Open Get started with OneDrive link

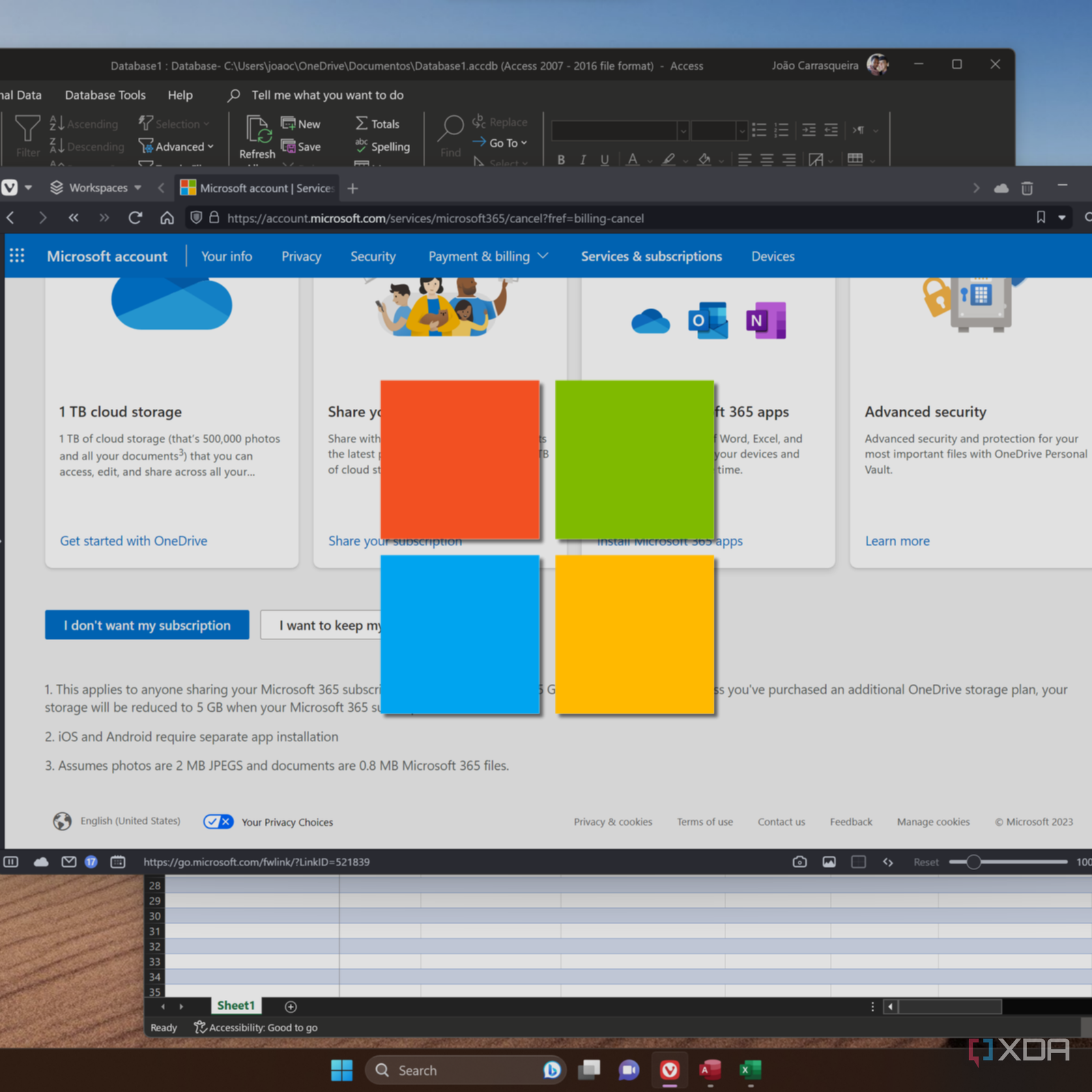coord(134,541)
